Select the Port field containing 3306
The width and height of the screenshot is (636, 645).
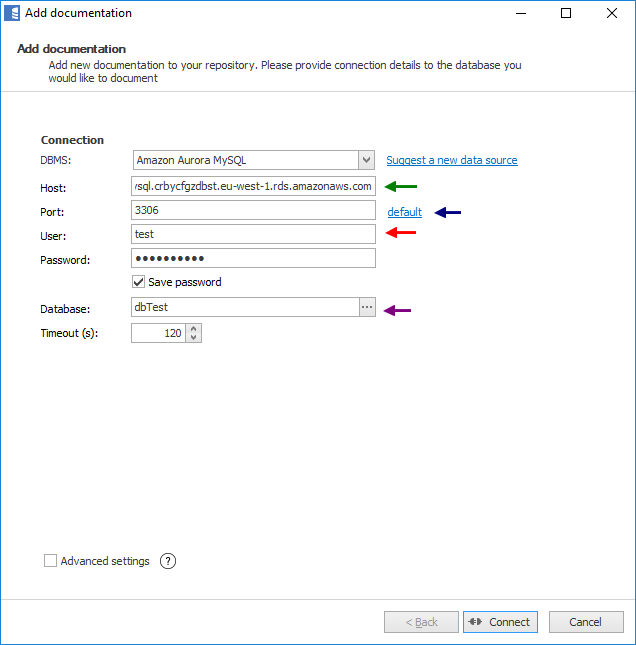point(253,211)
